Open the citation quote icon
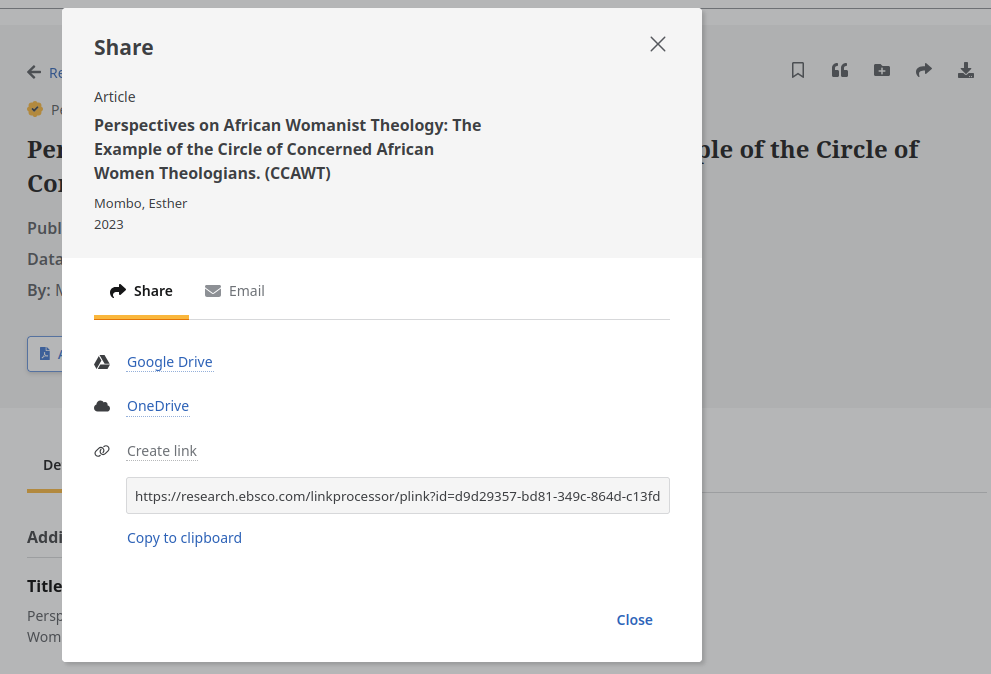The width and height of the screenshot is (991, 674). [x=839, y=70]
